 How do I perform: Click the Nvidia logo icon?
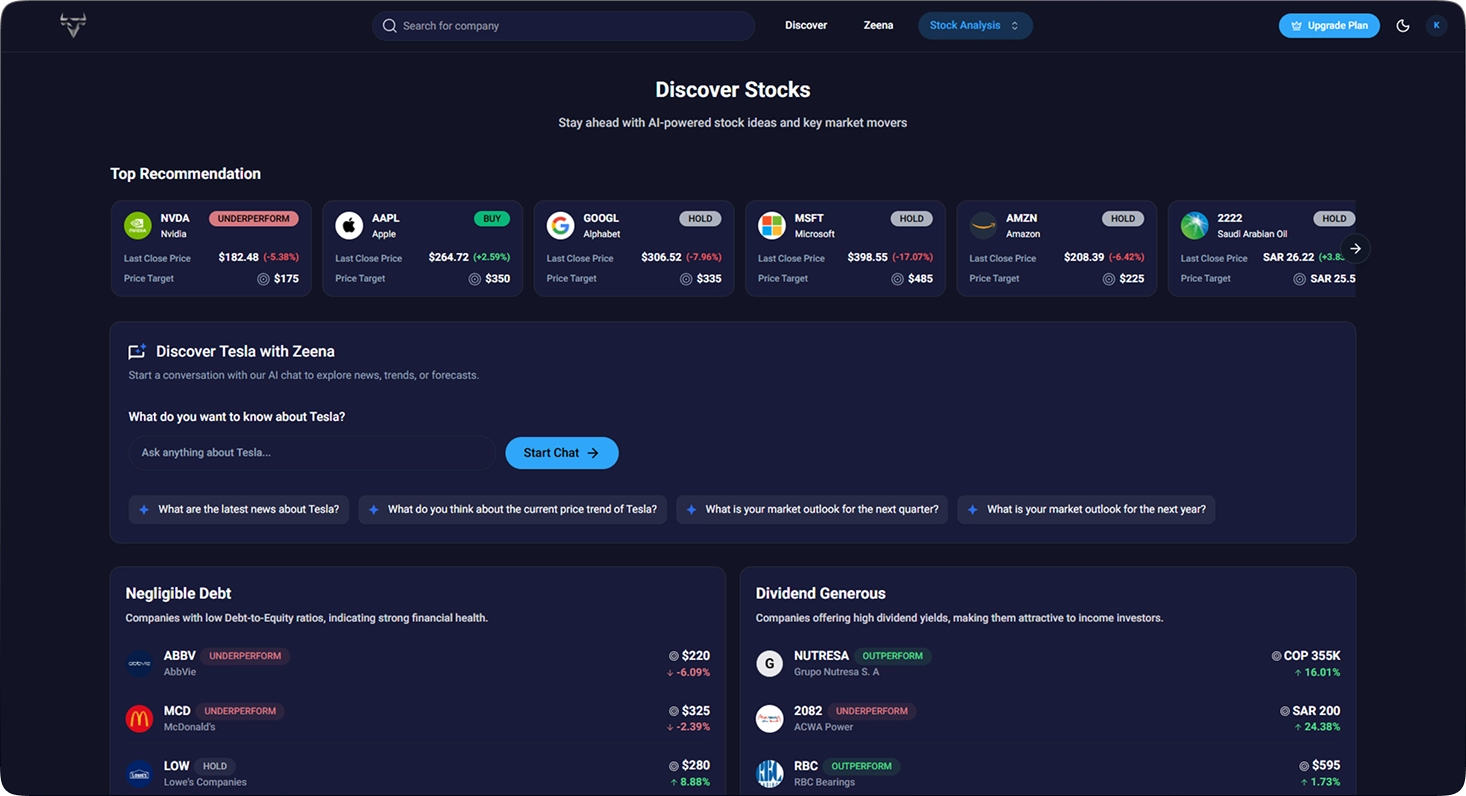(138, 226)
